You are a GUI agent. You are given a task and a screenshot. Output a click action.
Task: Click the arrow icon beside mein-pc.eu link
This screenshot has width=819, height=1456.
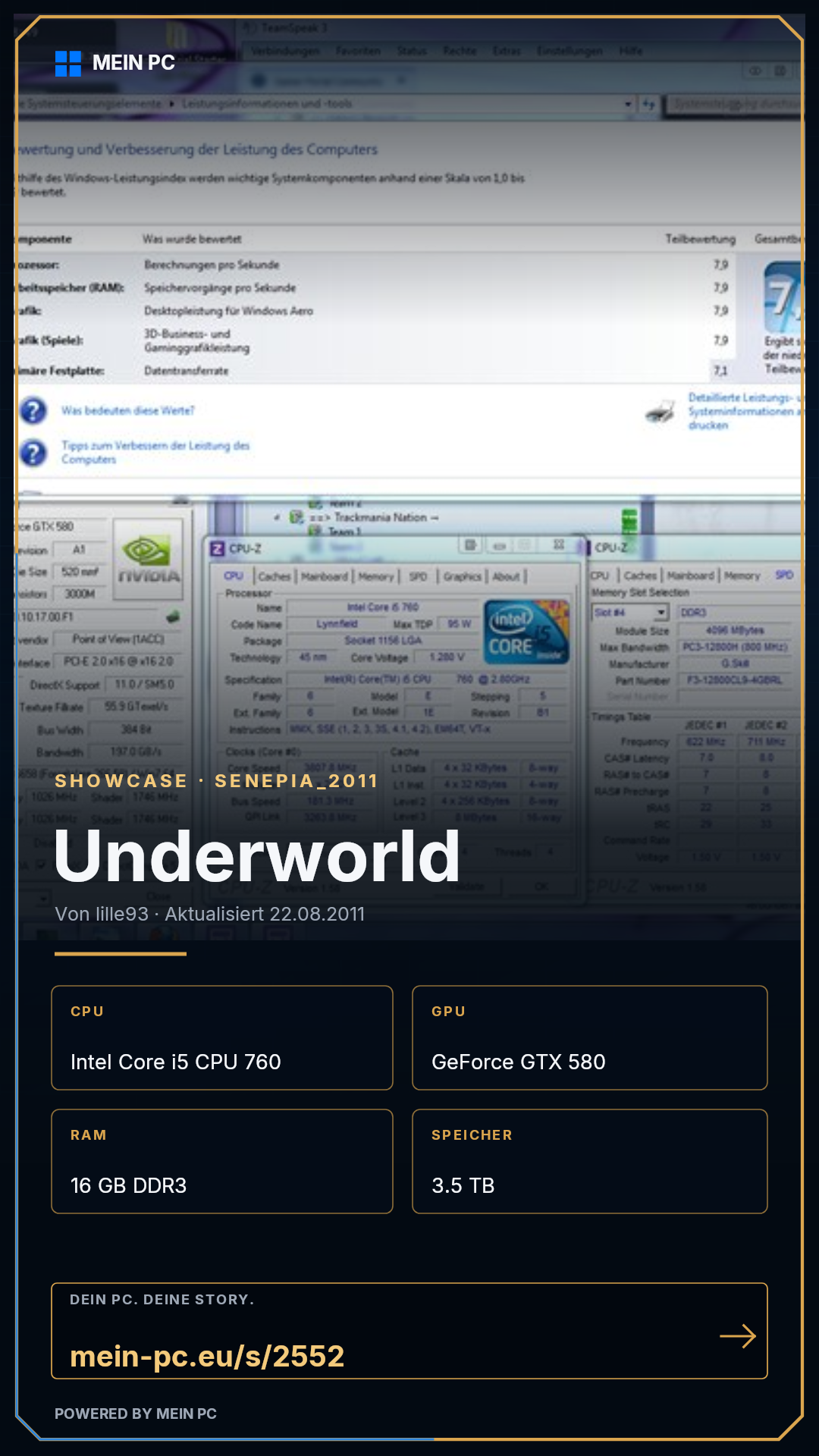pyautogui.click(x=738, y=1336)
